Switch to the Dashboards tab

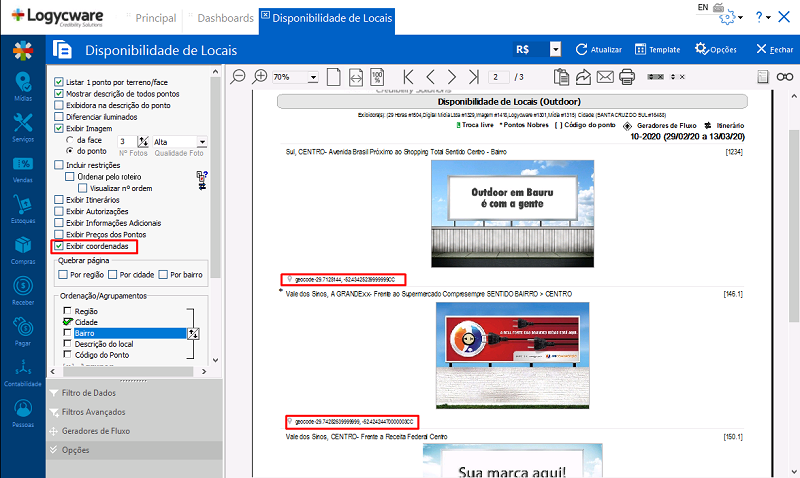coord(224,18)
